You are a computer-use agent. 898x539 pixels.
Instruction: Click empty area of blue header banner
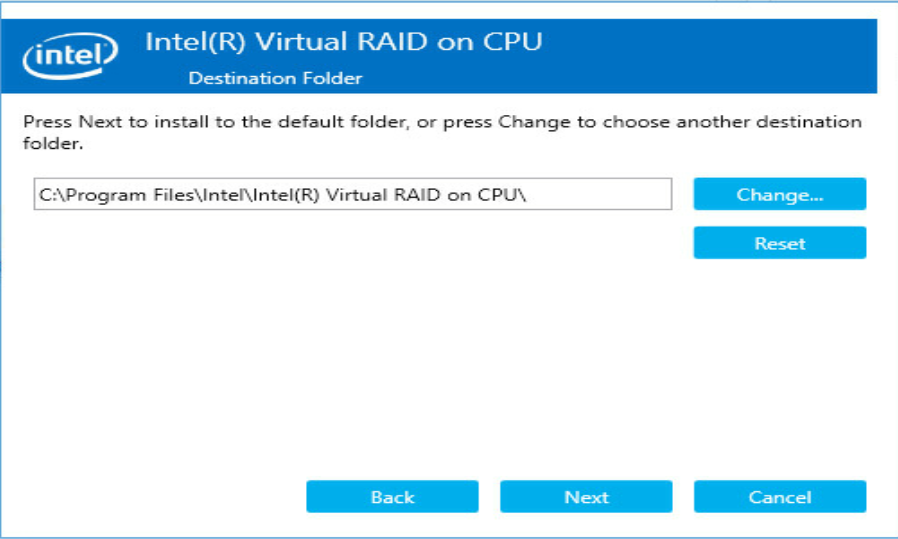click(710, 56)
